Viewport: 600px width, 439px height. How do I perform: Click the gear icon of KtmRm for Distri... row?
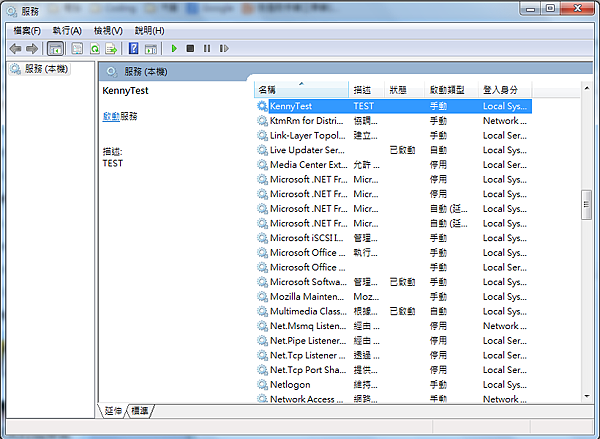262,121
